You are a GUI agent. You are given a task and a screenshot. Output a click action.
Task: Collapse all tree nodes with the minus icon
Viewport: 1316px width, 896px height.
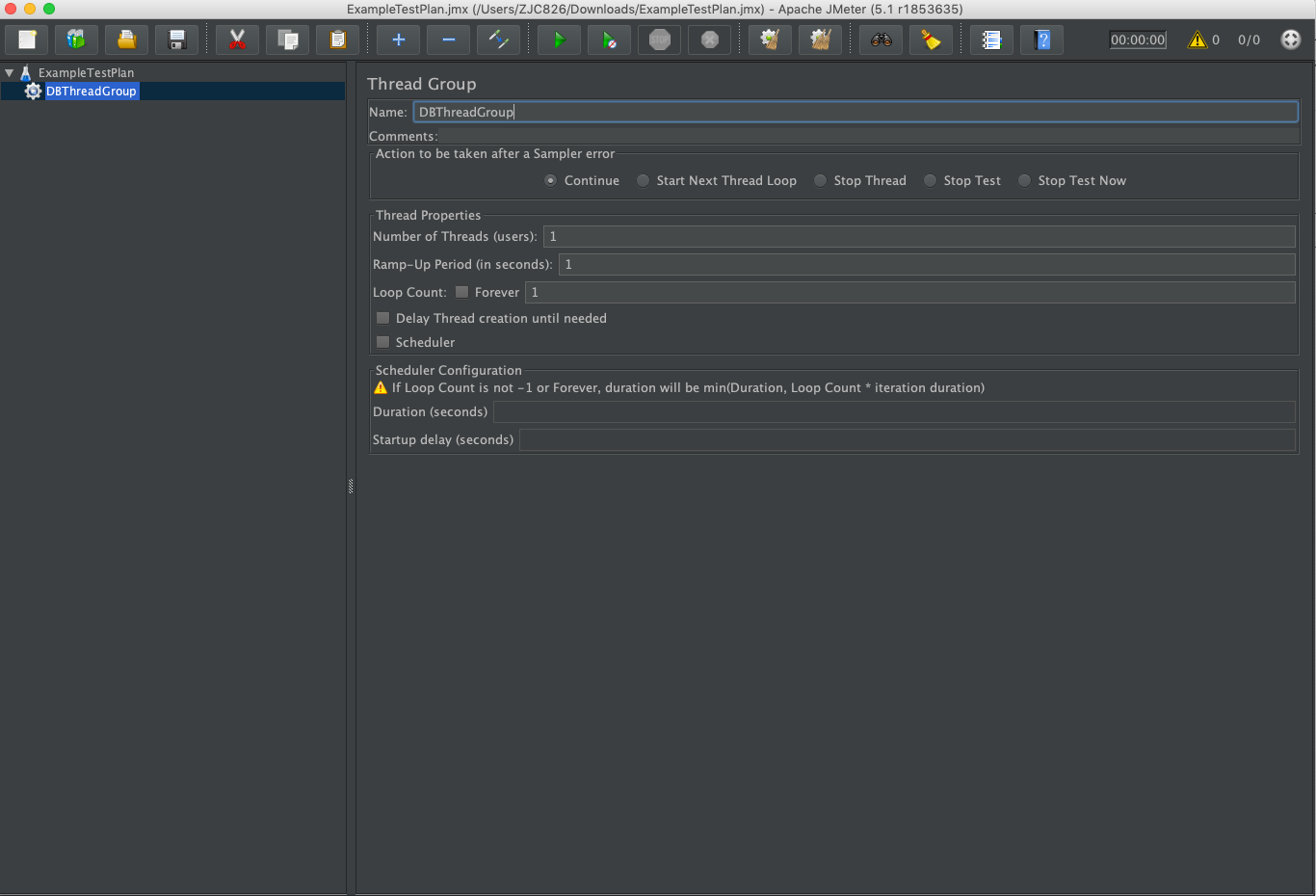click(448, 40)
